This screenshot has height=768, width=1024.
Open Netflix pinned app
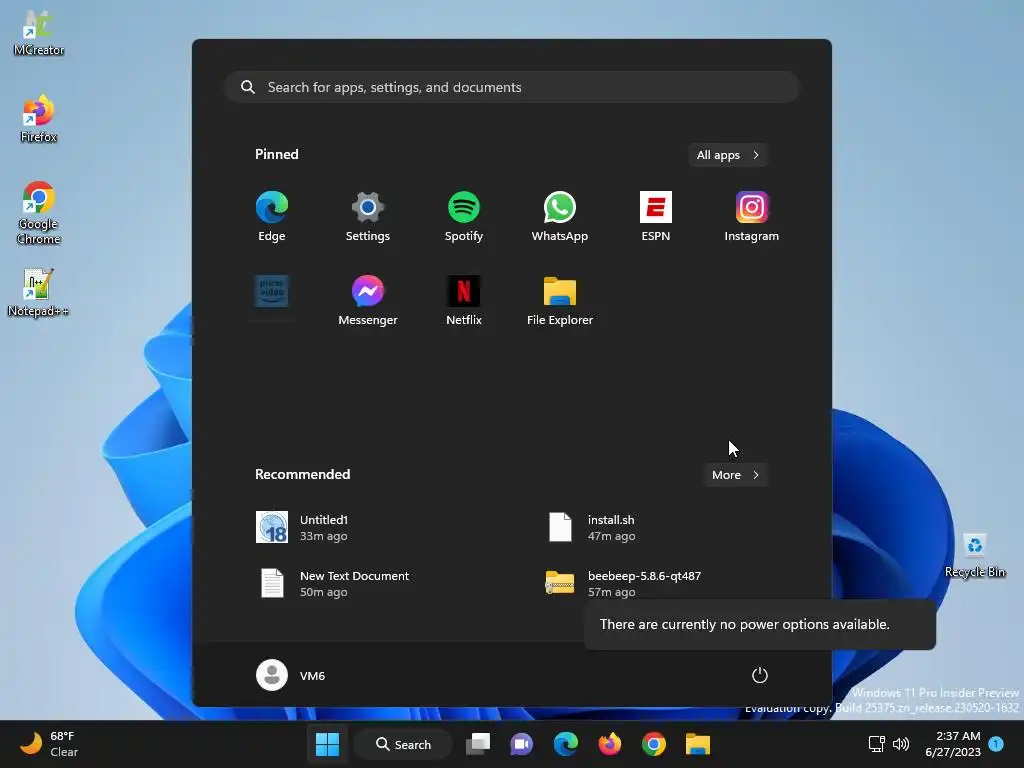click(x=464, y=300)
